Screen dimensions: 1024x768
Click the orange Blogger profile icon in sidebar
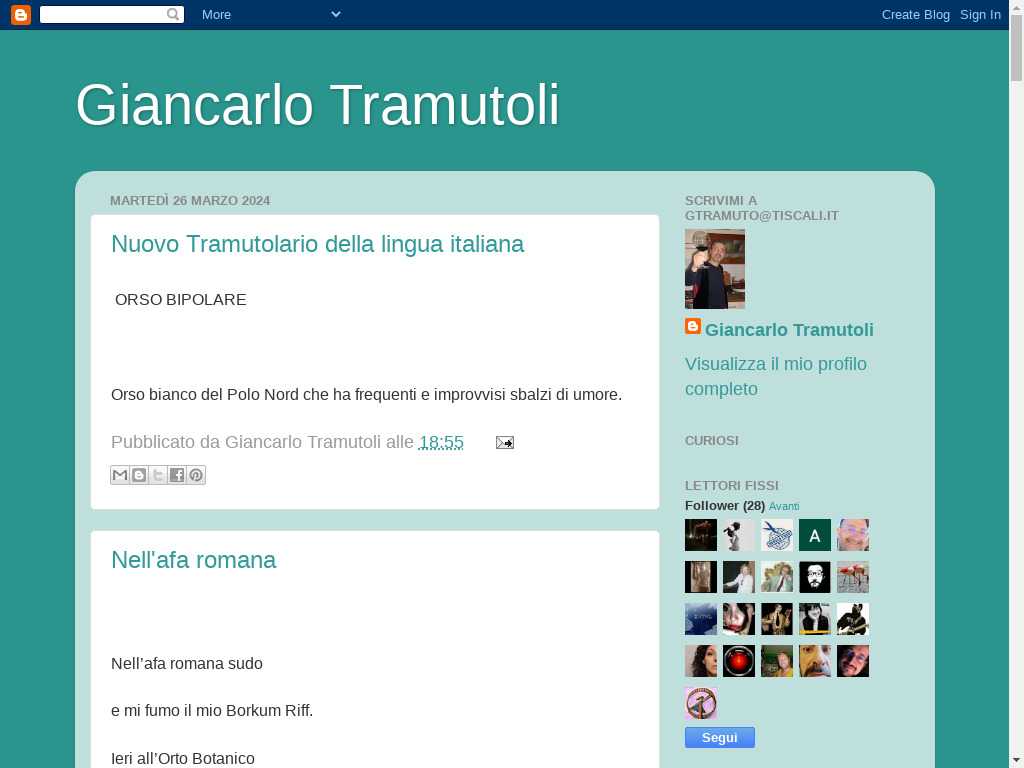pos(693,327)
